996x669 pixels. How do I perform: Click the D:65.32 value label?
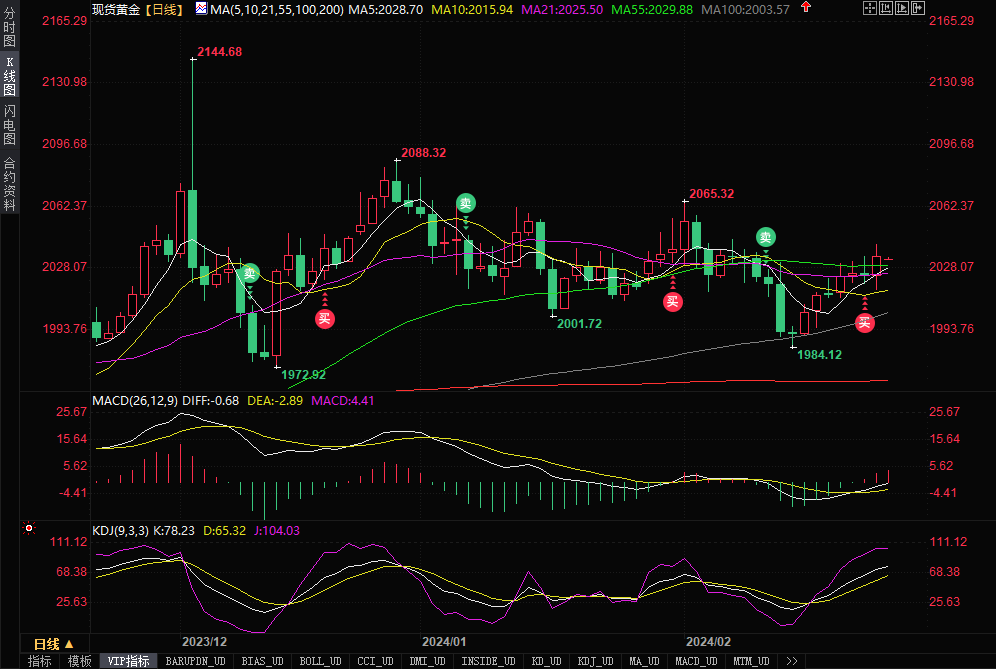[x=224, y=530]
